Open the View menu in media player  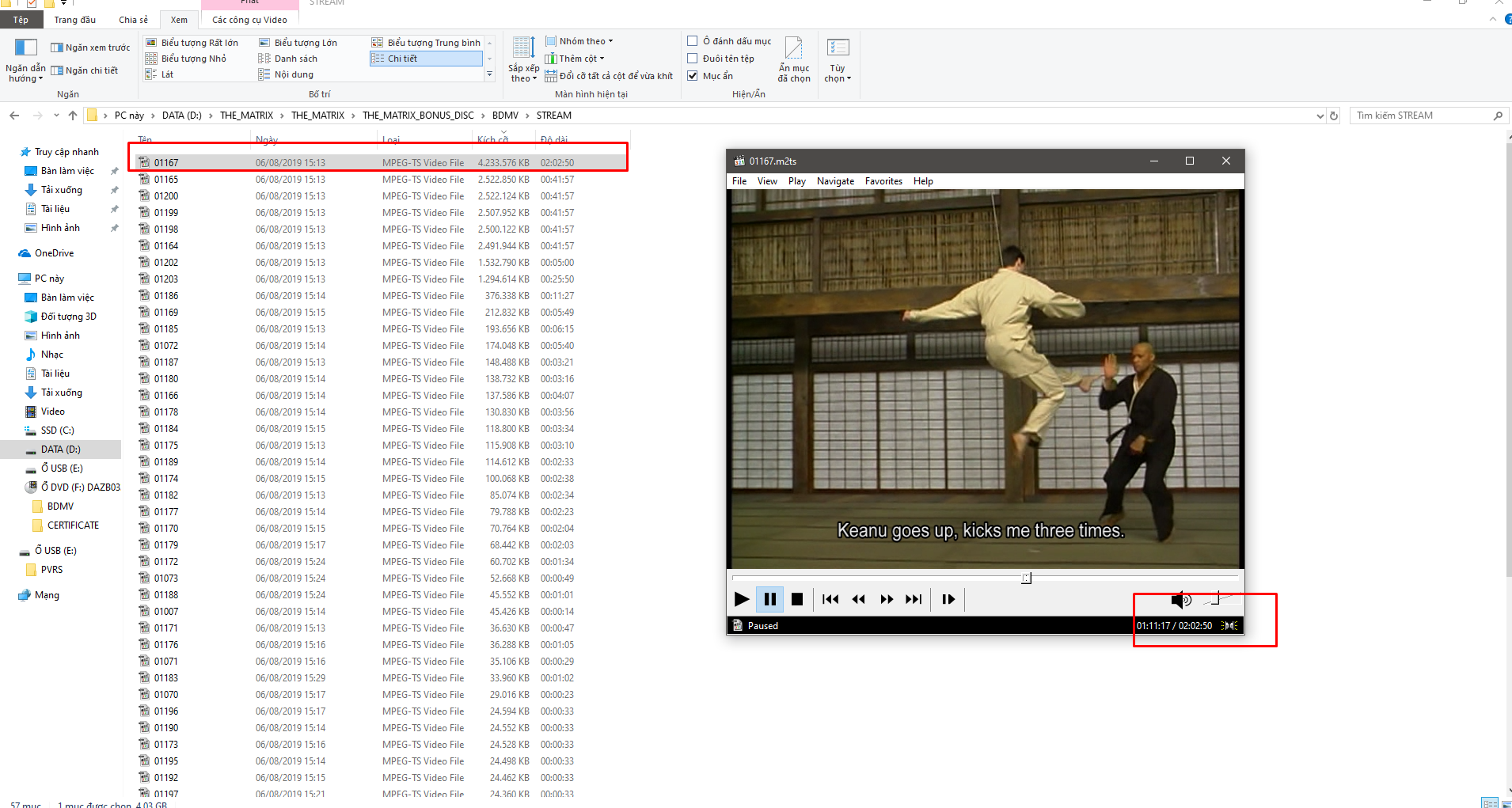[x=767, y=181]
